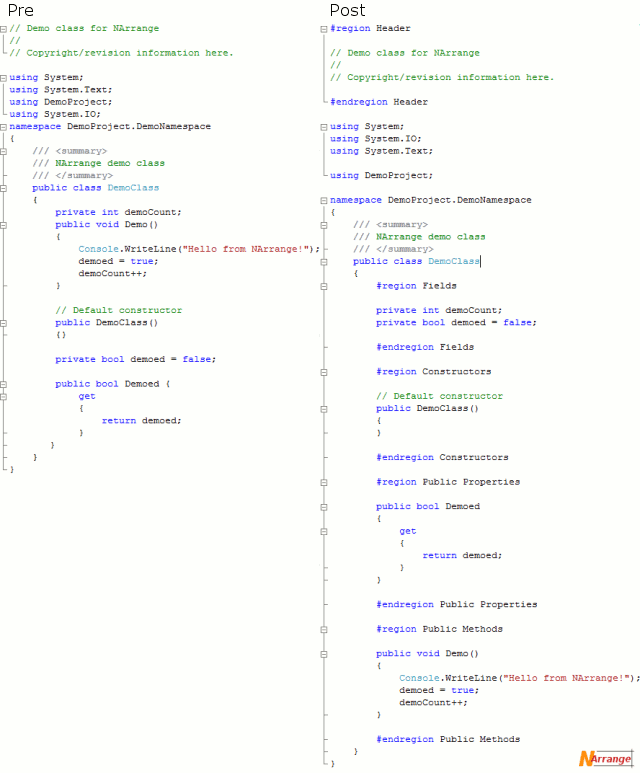The height and width of the screenshot is (773, 640).
Task: Collapse the namespace block in the Post pane
Action: [x=325, y=200]
